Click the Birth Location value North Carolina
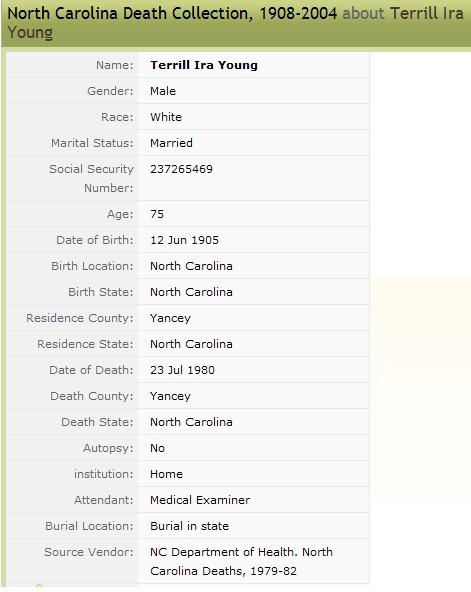The image size is (471, 592). point(191,266)
